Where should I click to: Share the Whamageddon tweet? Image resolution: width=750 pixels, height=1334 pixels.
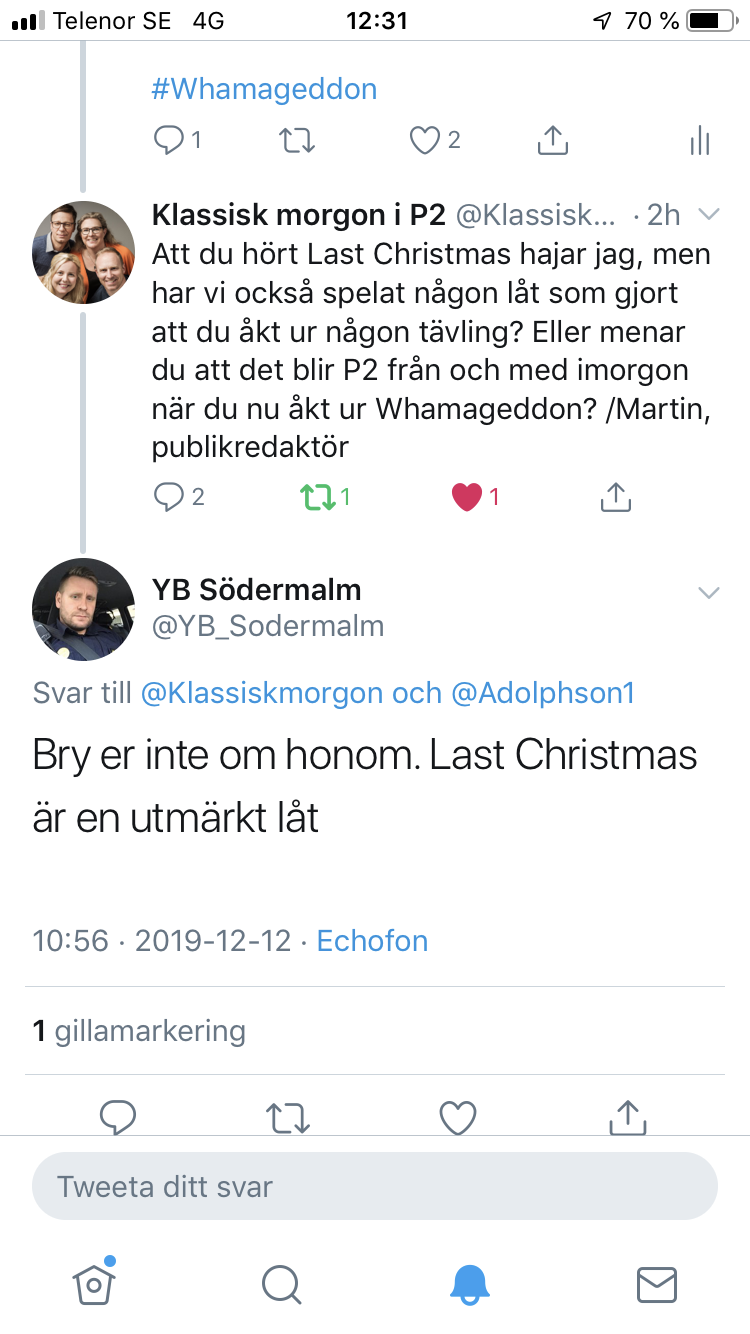(x=552, y=141)
